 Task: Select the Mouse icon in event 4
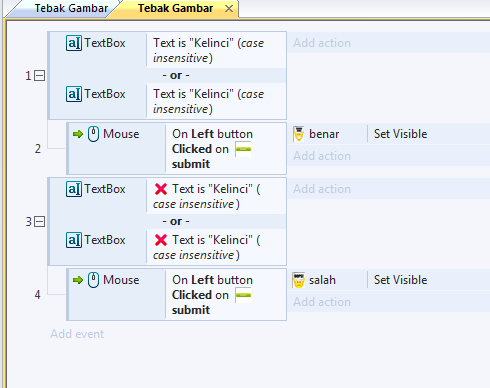pyautogui.click(x=93, y=280)
